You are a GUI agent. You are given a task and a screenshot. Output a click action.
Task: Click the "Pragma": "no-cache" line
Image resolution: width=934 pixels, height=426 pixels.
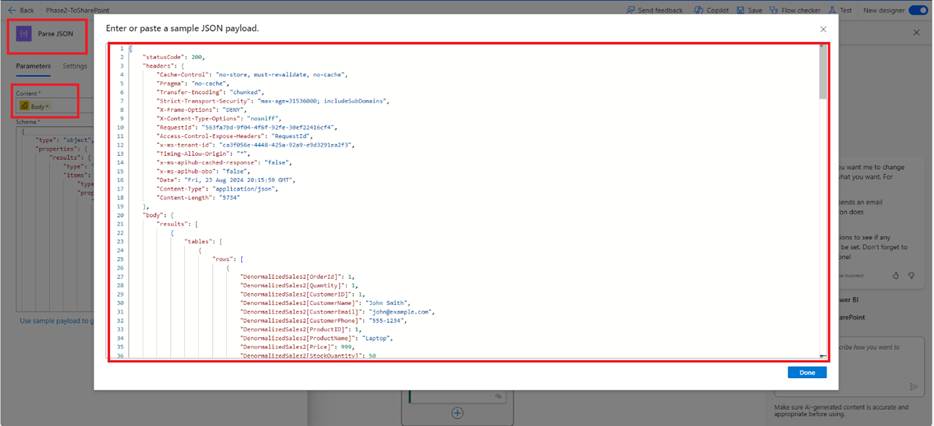[x=194, y=83]
